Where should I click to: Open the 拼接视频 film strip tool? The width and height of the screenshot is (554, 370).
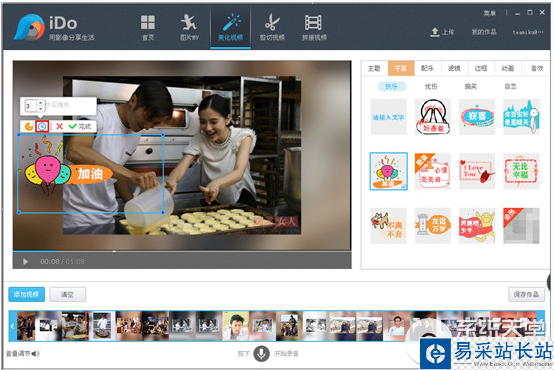tap(314, 28)
